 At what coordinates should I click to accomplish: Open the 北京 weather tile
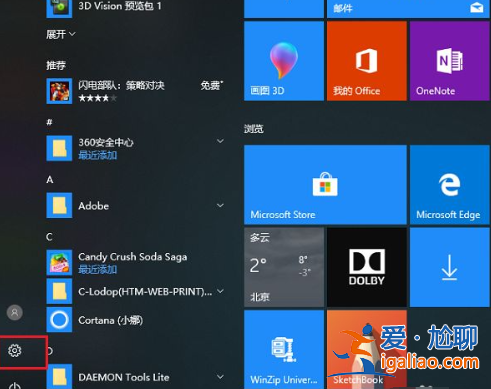tap(284, 267)
